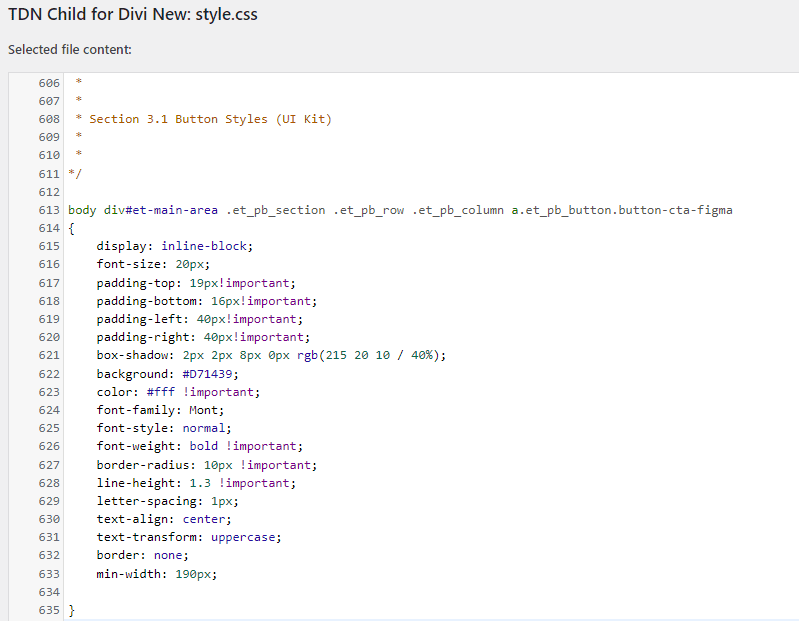Image resolution: width=799 pixels, height=621 pixels.
Task: Click the opening curly brace on line 614
Action: click(x=71, y=228)
